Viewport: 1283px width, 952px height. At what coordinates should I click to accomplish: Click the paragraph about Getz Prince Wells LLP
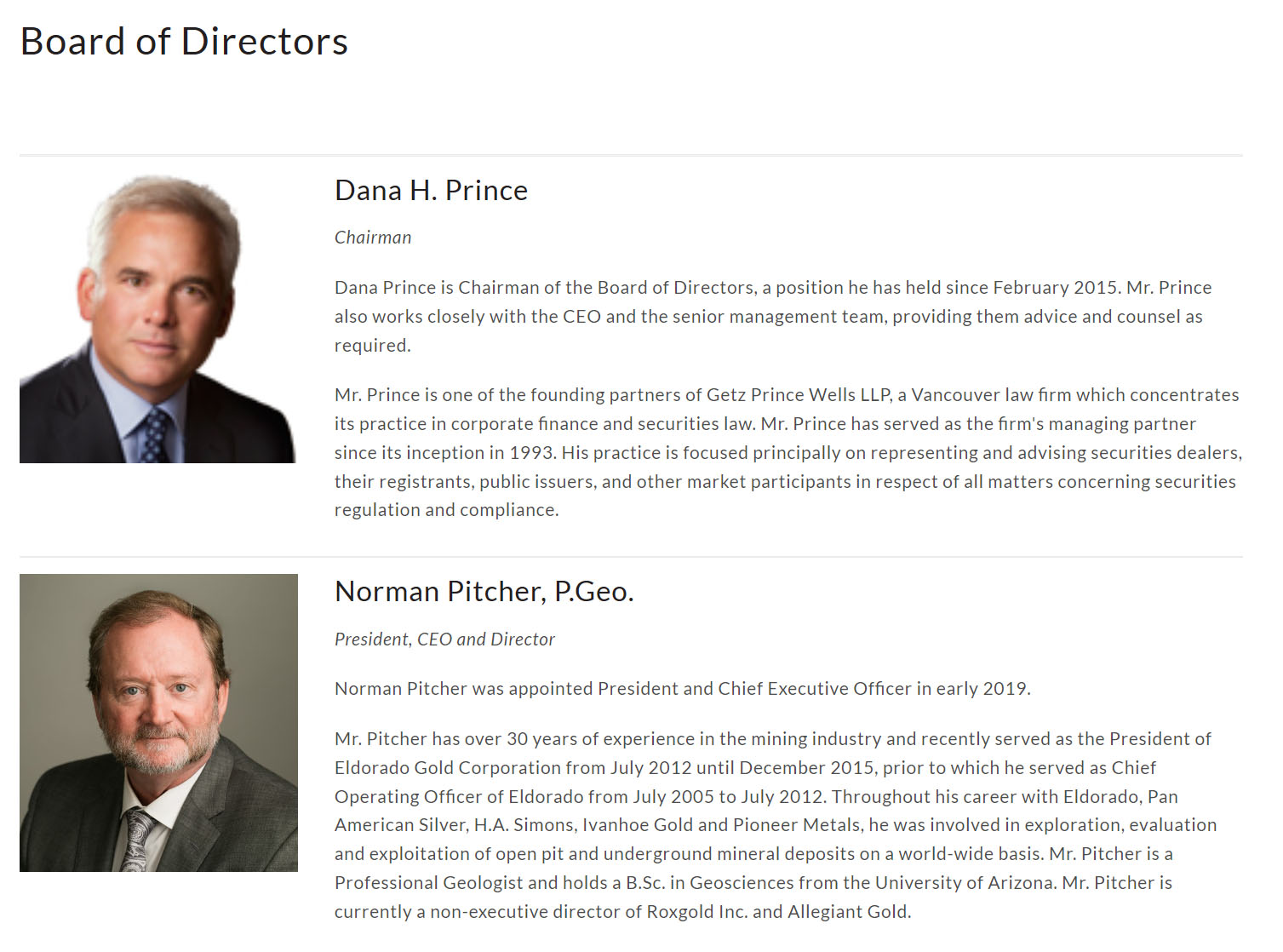[788, 452]
